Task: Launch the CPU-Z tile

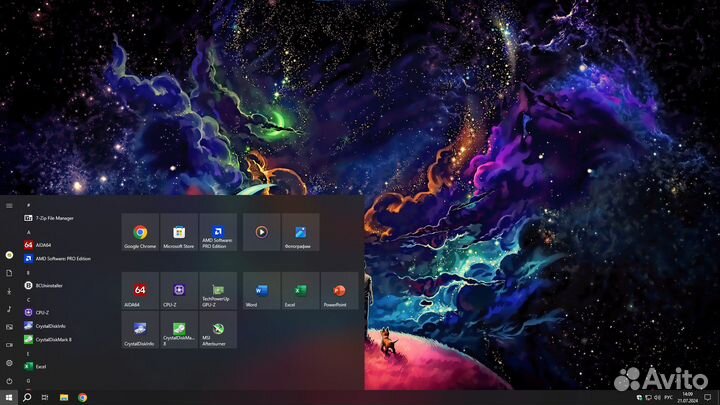Action: (x=179, y=291)
